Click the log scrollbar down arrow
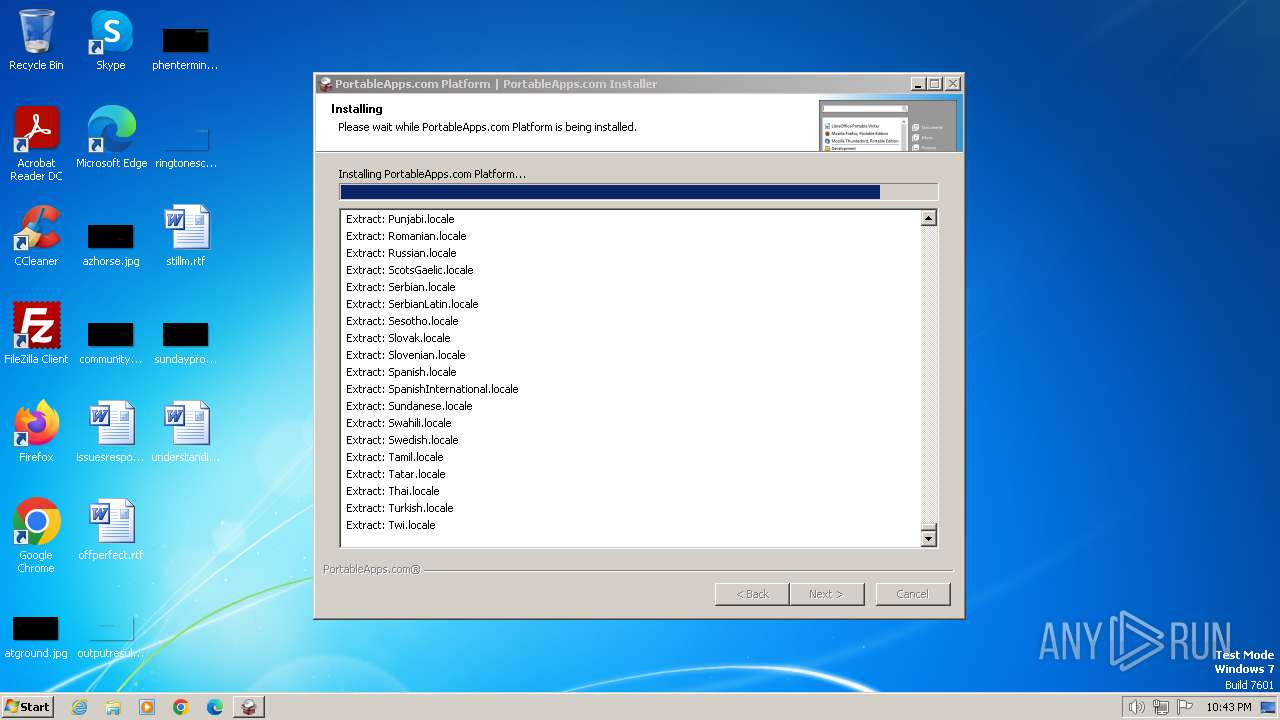This screenshot has height=720, width=1280. coord(928,539)
